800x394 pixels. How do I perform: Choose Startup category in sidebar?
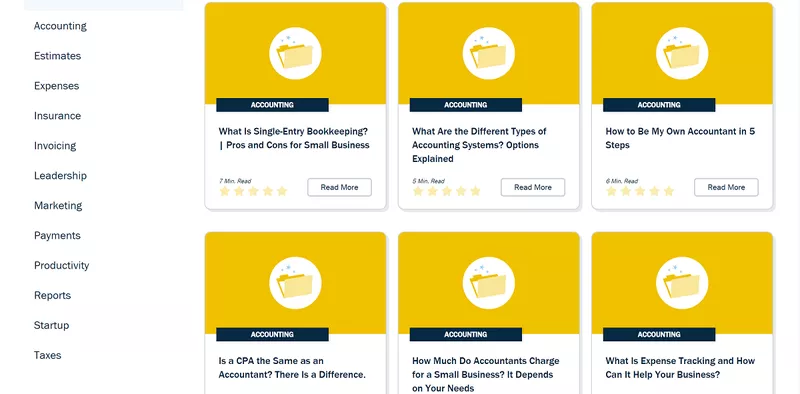coord(52,326)
